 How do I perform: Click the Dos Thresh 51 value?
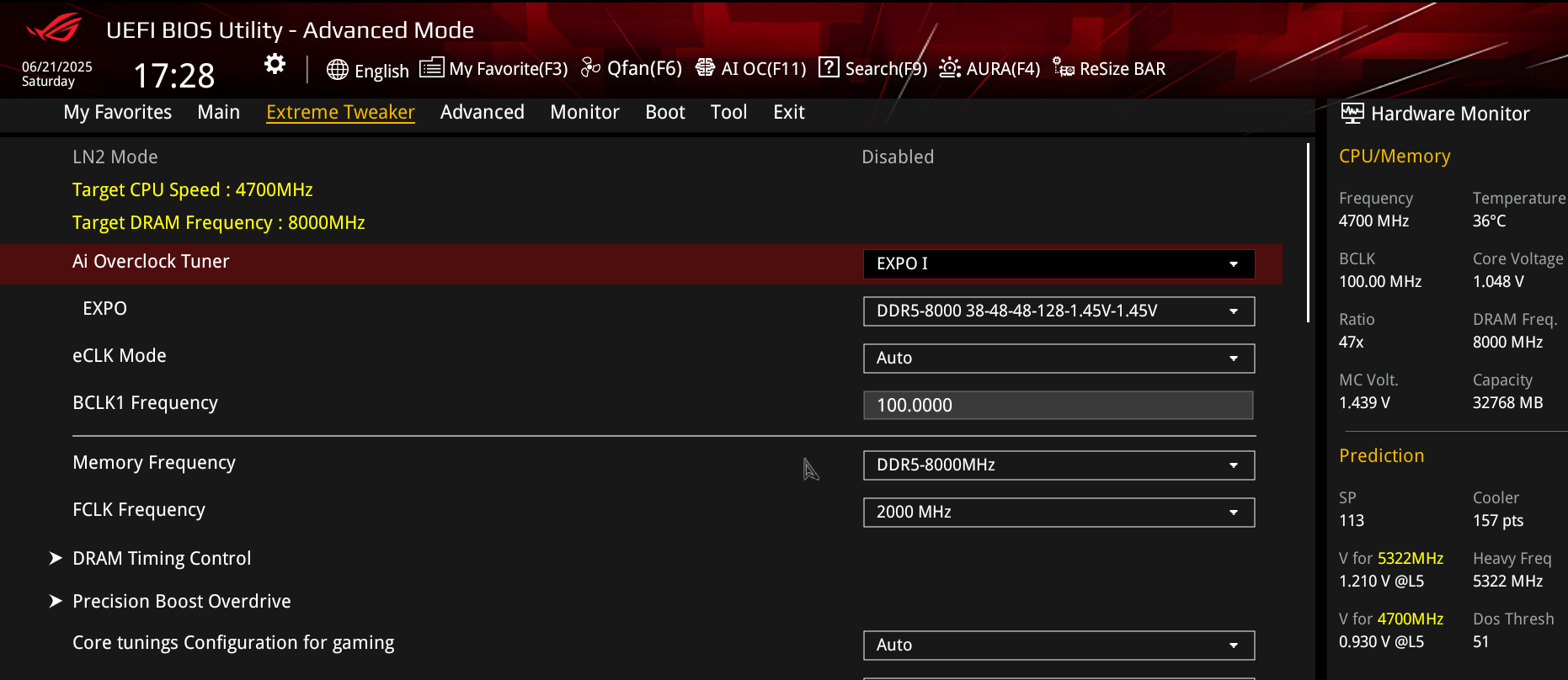click(x=1481, y=641)
